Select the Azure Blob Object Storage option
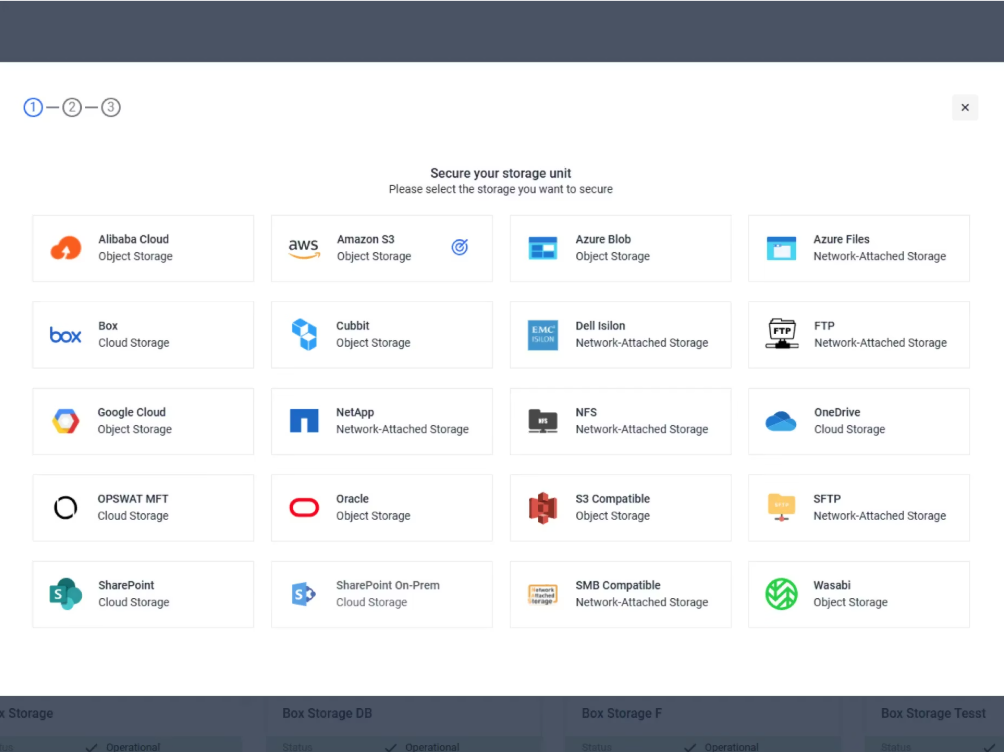This screenshot has height=752, width=1005. point(620,247)
